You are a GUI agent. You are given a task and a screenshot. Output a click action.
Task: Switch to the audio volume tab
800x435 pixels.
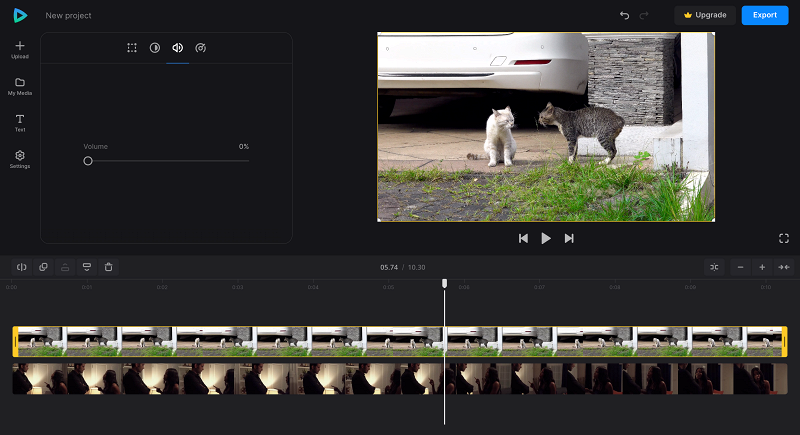pyautogui.click(x=178, y=48)
